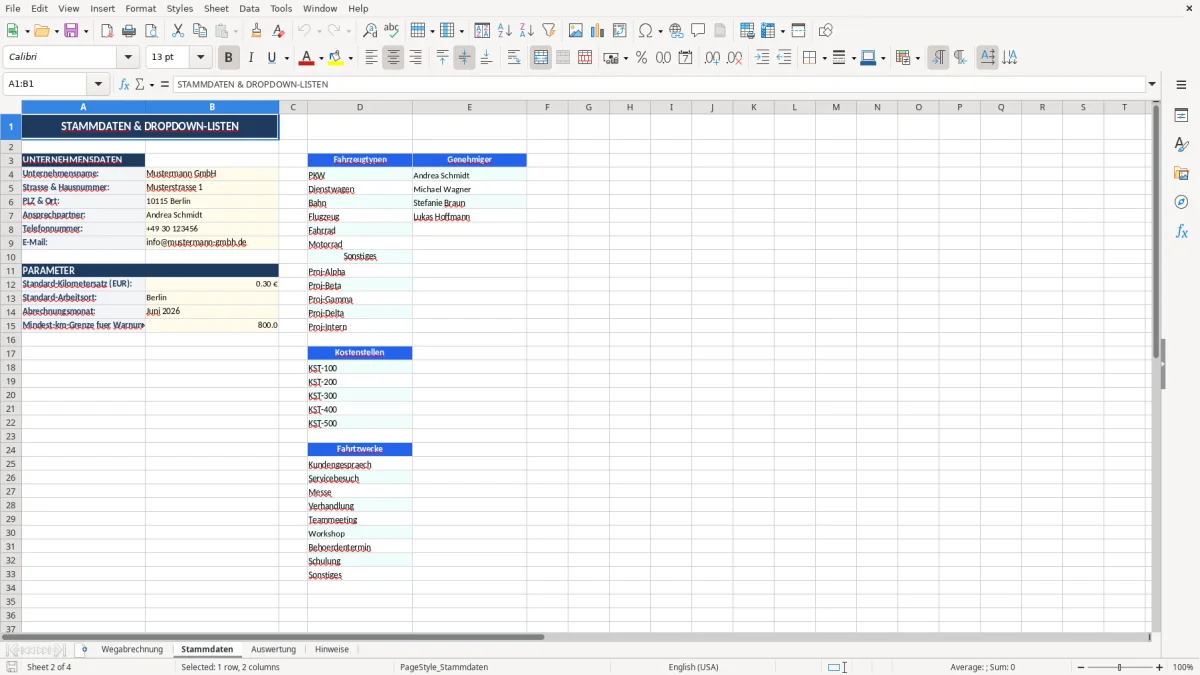Click Clear Direct Formatting icon
The width and height of the screenshot is (1200, 675).
279,31
